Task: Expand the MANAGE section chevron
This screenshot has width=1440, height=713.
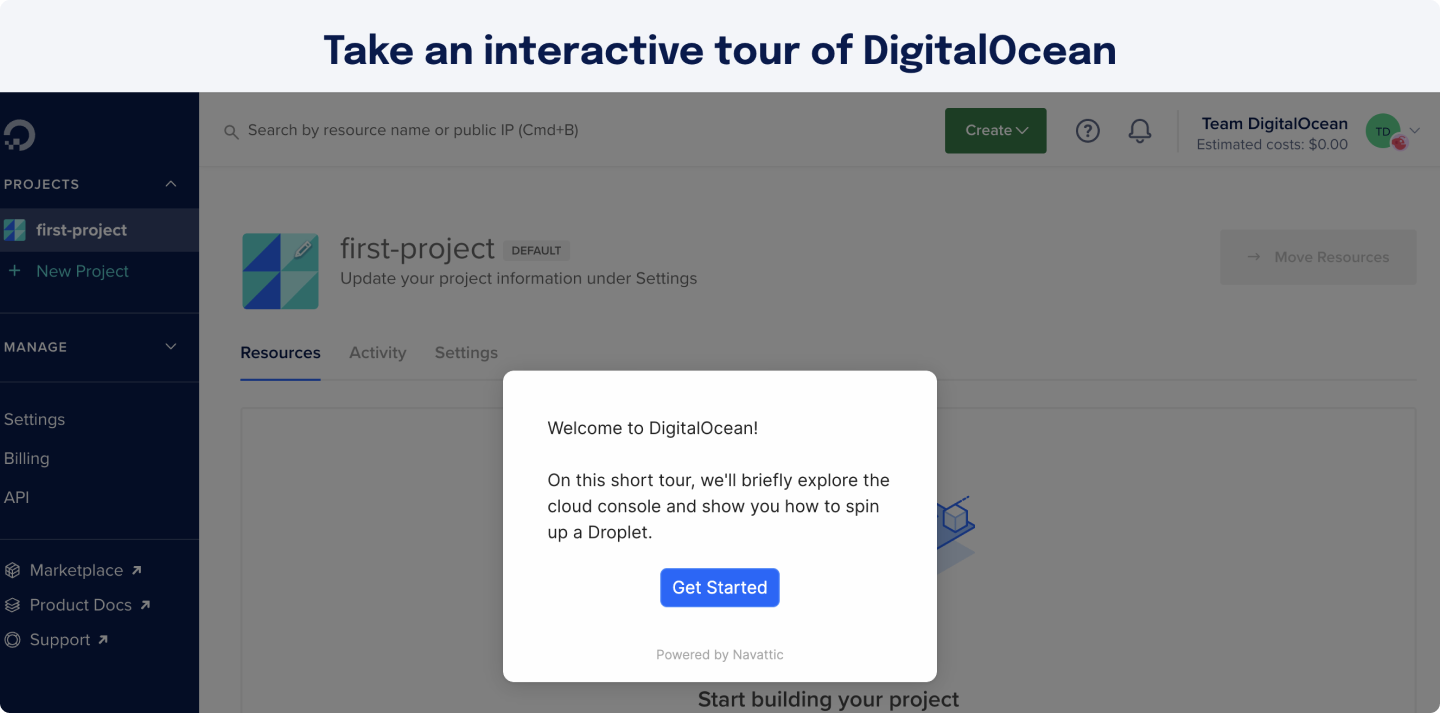Action: [171, 347]
